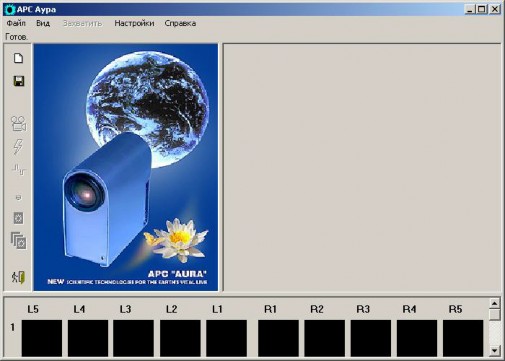Click the pulse waveform icon
The height and width of the screenshot is (361, 505).
[19, 170]
